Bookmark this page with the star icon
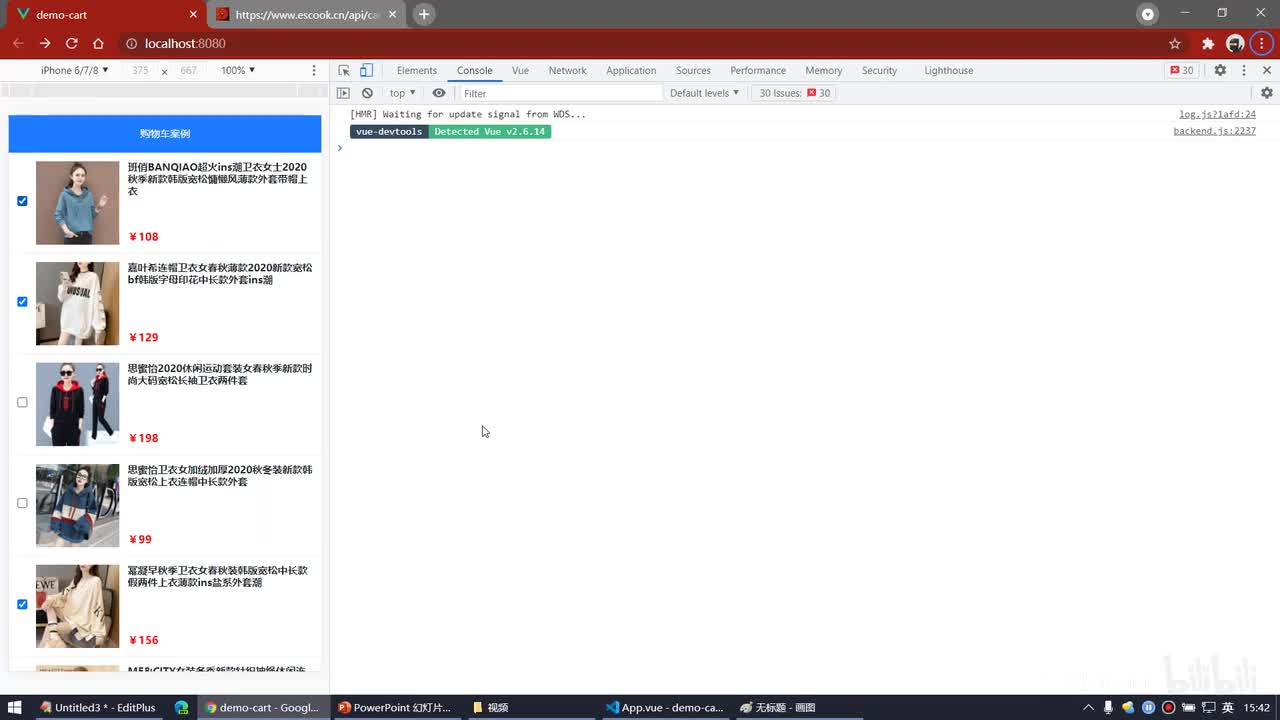 pos(1175,43)
